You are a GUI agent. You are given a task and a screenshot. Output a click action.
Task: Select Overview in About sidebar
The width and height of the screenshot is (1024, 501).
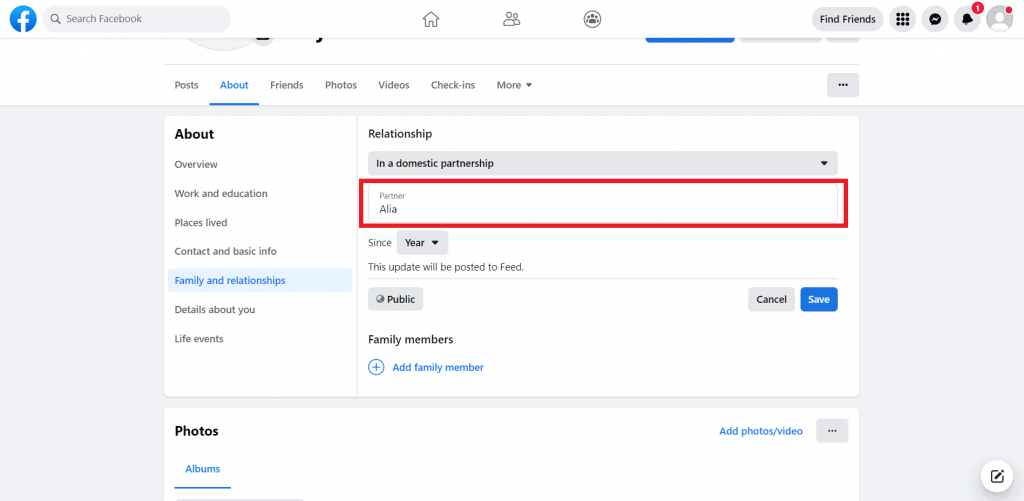tap(260, 165)
